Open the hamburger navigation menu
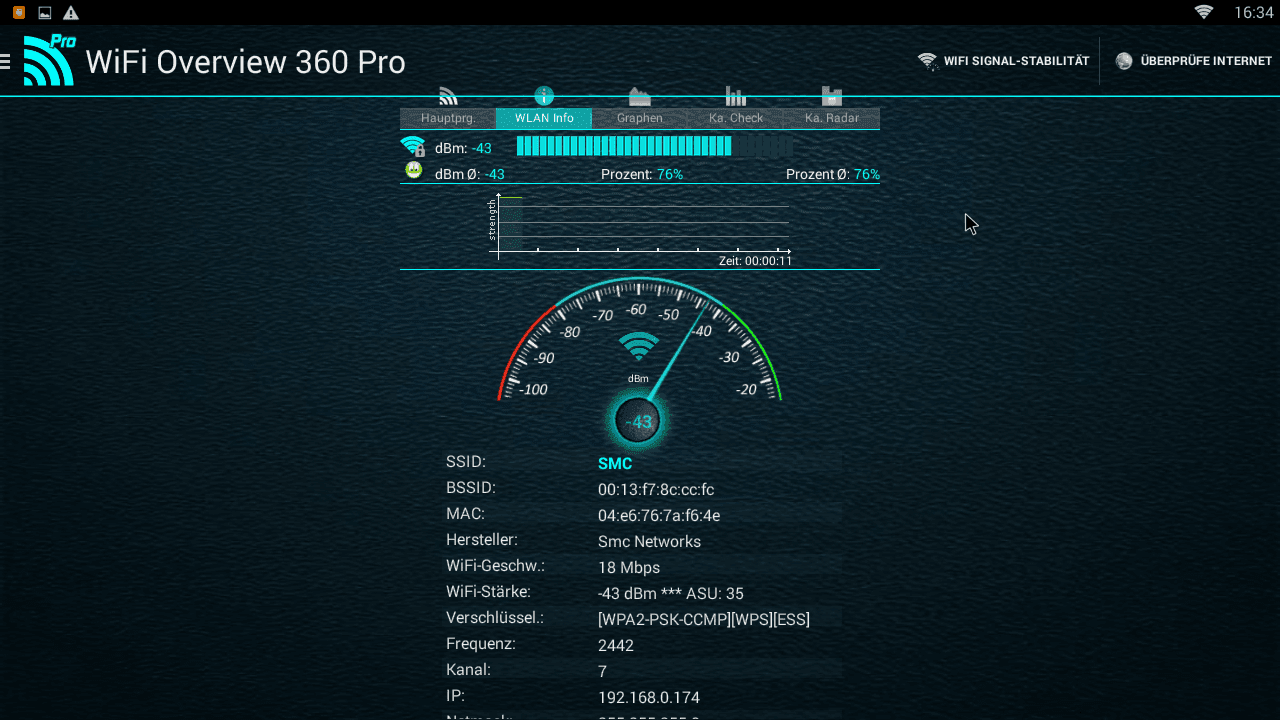This screenshot has width=1280, height=720. pyautogui.click(x=6, y=62)
